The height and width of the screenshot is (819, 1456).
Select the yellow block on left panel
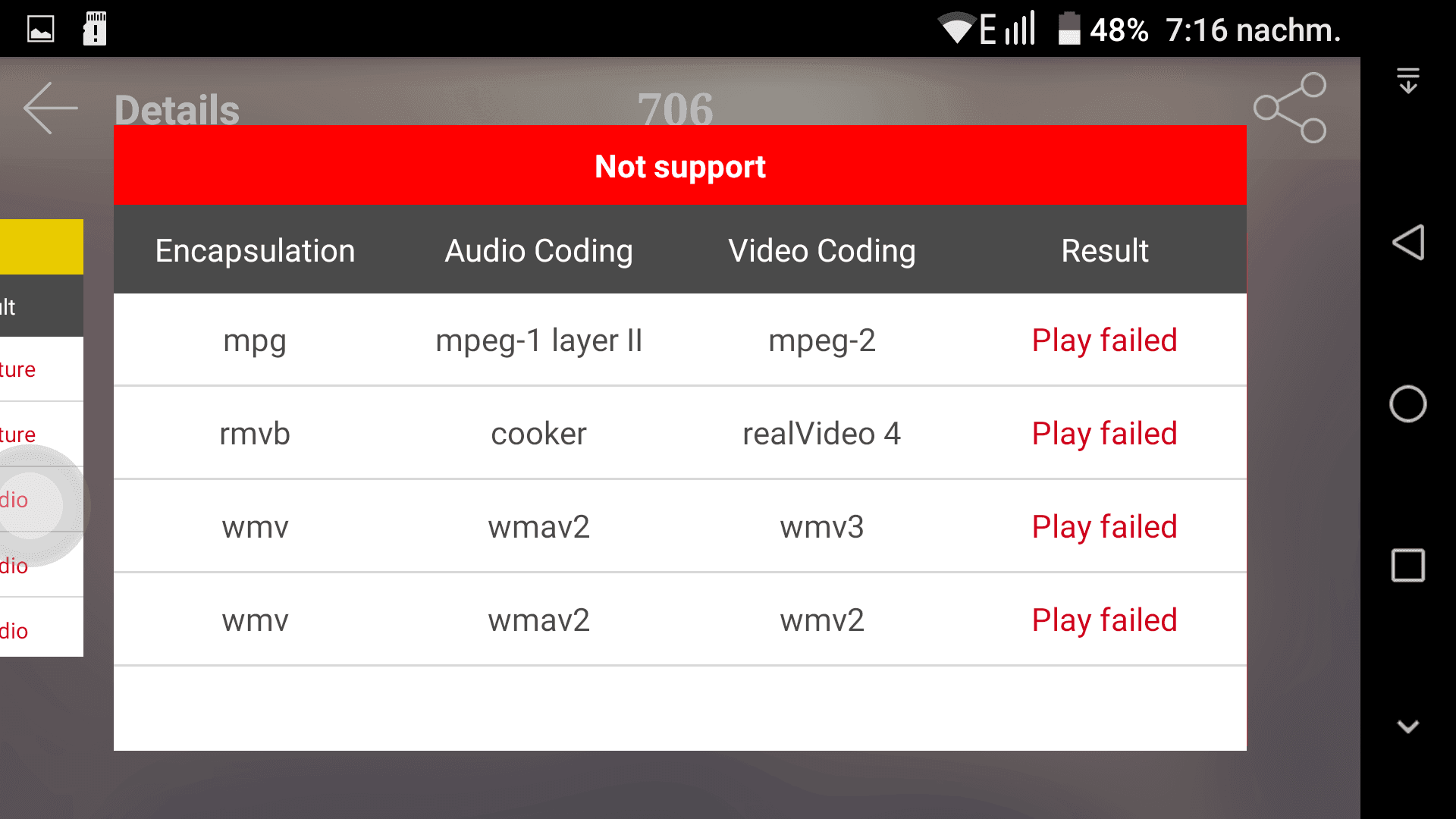tap(42, 246)
